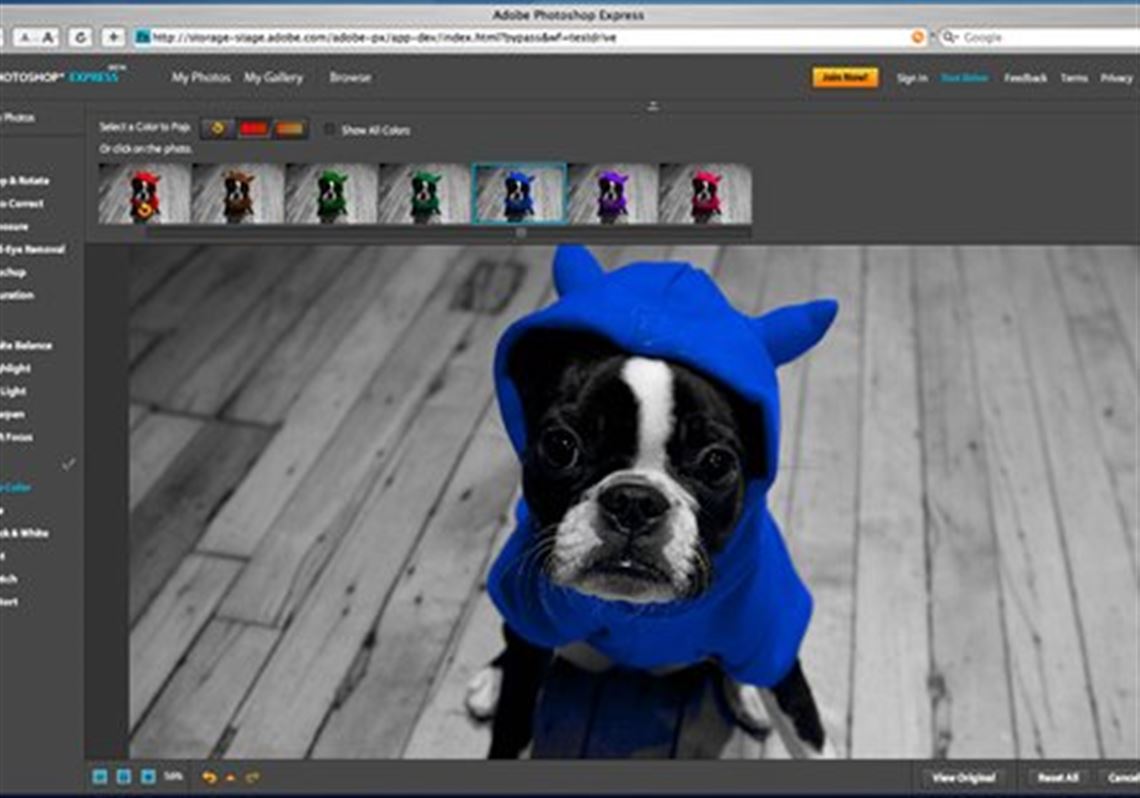The width and height of the screenshot is (1140, 798).
Task: Select the purple hoodie thumbnail
Action: 612,193
